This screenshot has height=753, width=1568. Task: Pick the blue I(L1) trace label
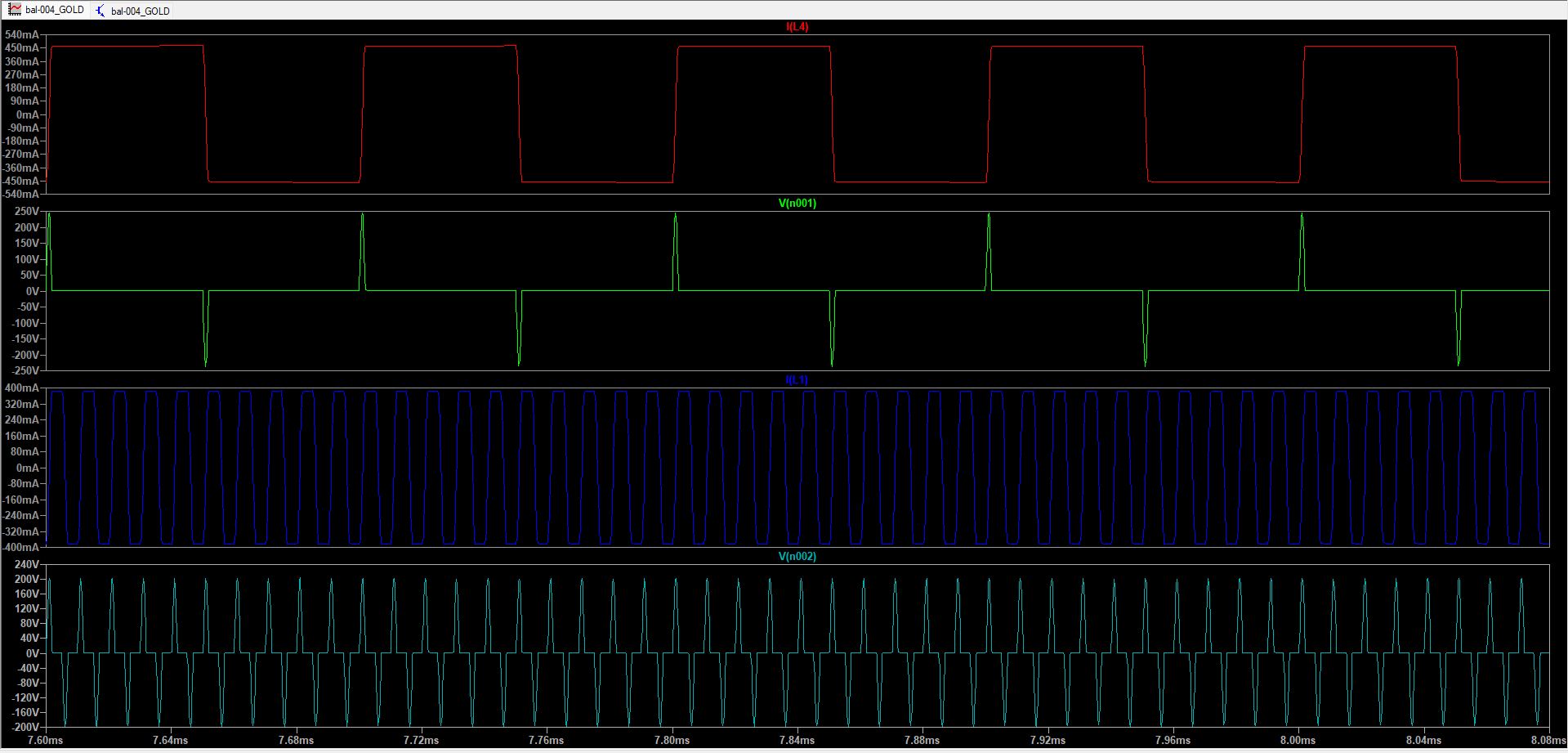tap(797, 380)
